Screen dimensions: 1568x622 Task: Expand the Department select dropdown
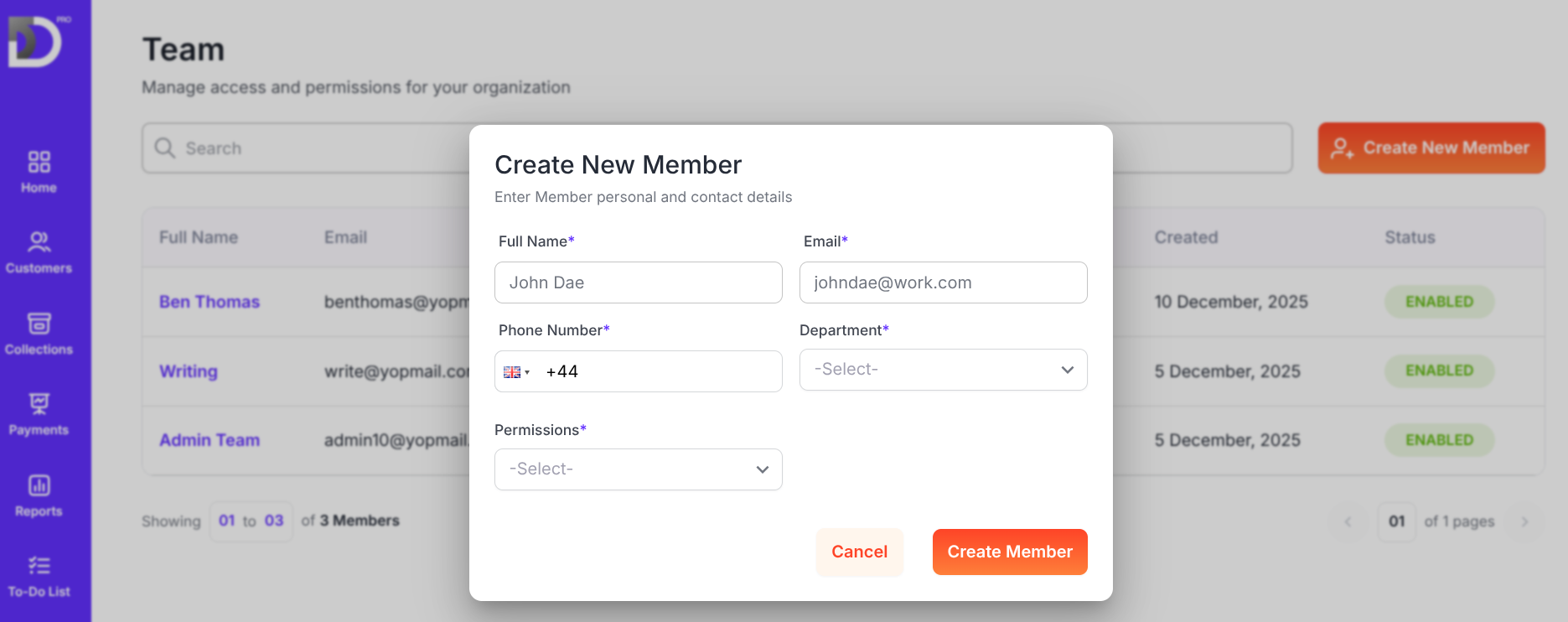(943, 370)
